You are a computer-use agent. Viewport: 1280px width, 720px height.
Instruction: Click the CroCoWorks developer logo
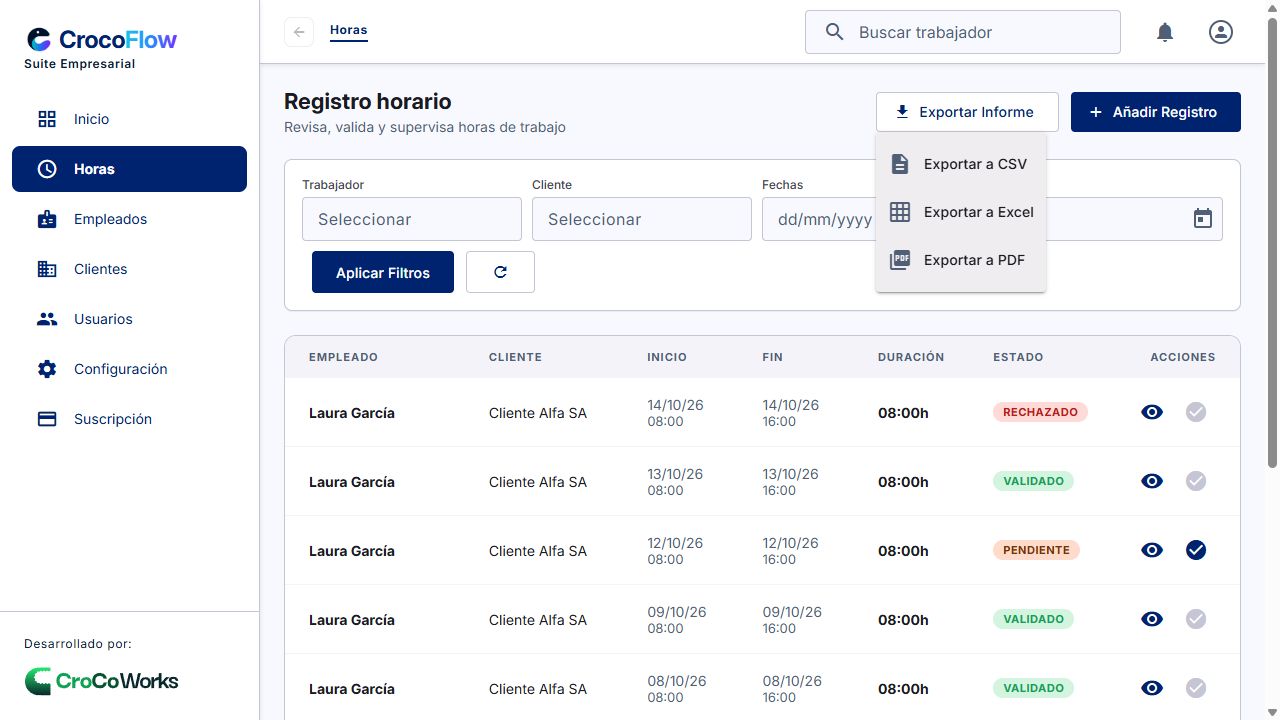(102, 681)
